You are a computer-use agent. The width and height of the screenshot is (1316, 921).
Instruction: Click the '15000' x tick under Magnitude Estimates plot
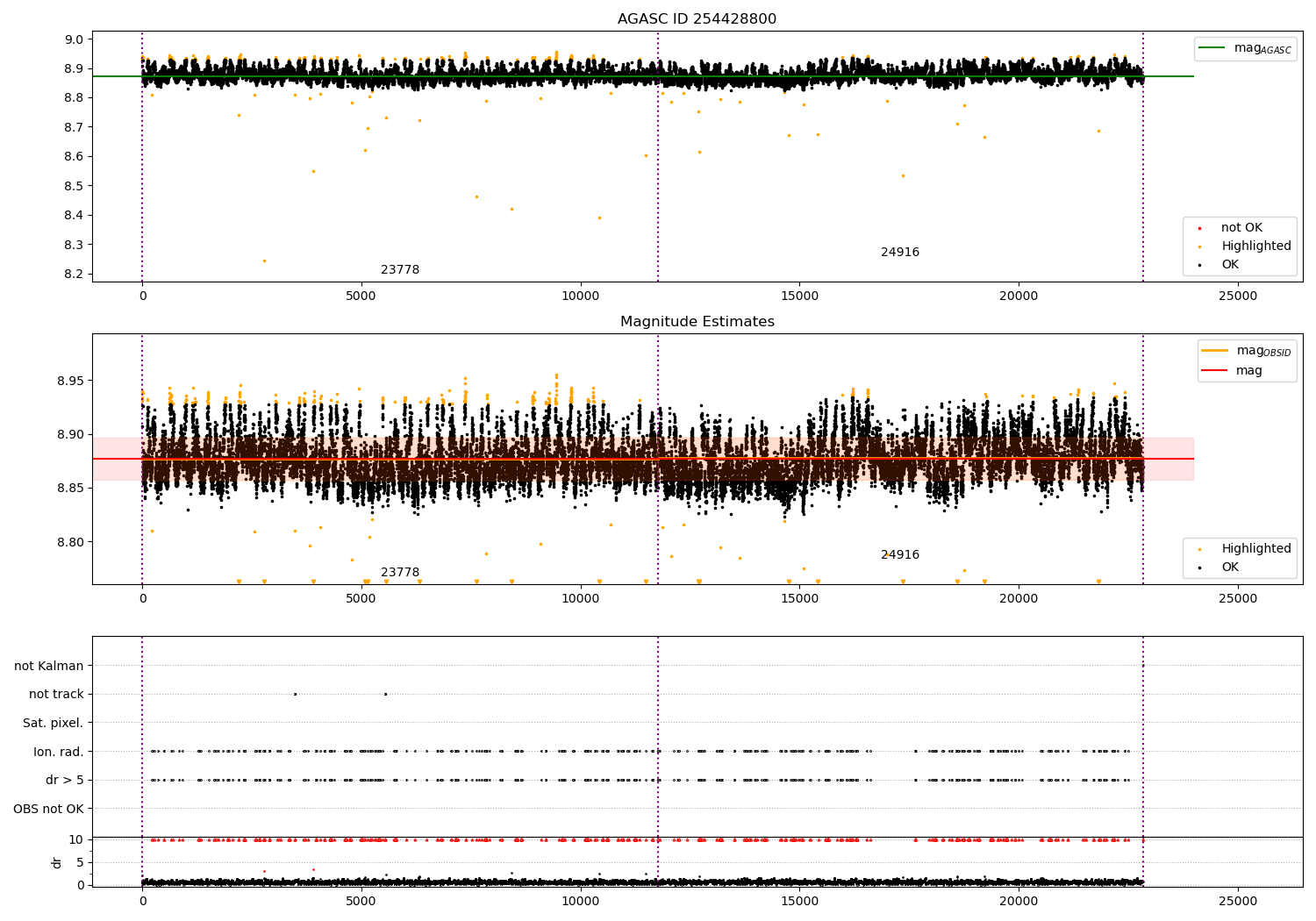tap(799, 599)
